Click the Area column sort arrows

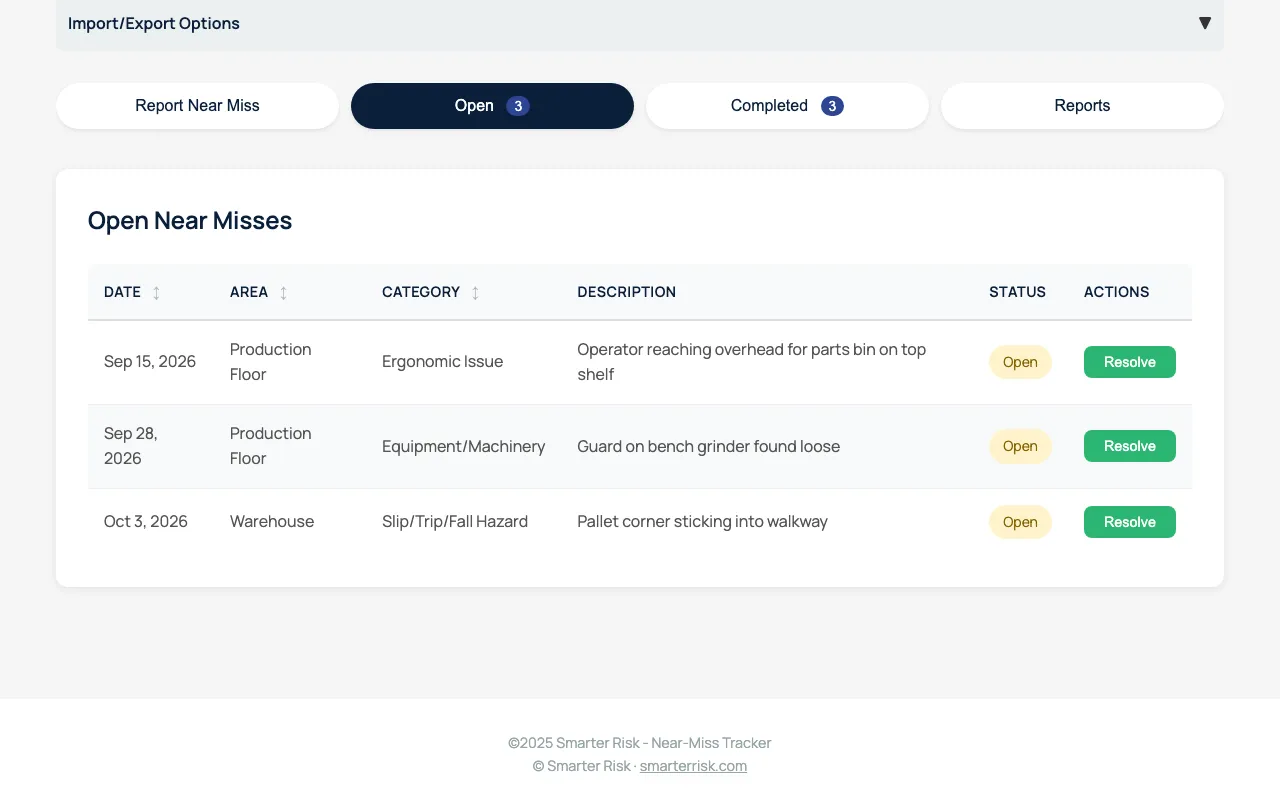[x=283, y=293]
